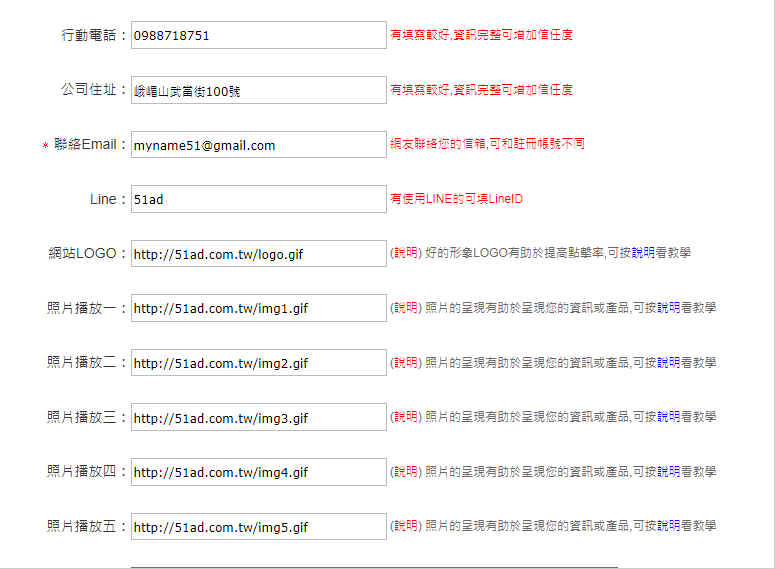Click into the Line ID text box

coord(258,199)
